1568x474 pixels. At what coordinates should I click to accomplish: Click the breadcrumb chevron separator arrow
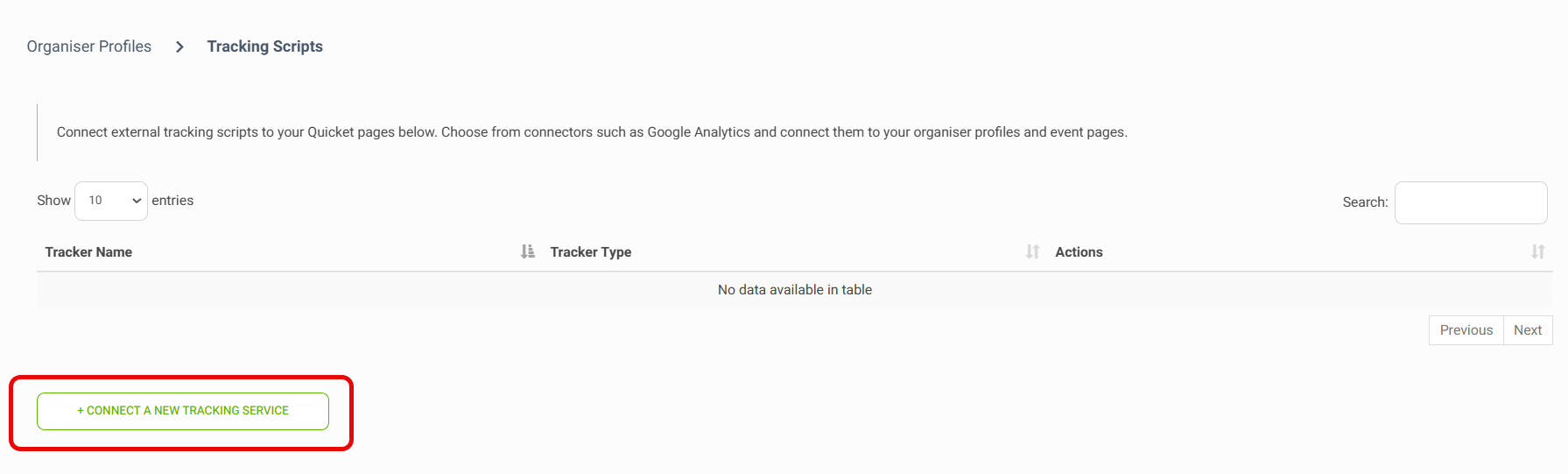tap(179, 46)
